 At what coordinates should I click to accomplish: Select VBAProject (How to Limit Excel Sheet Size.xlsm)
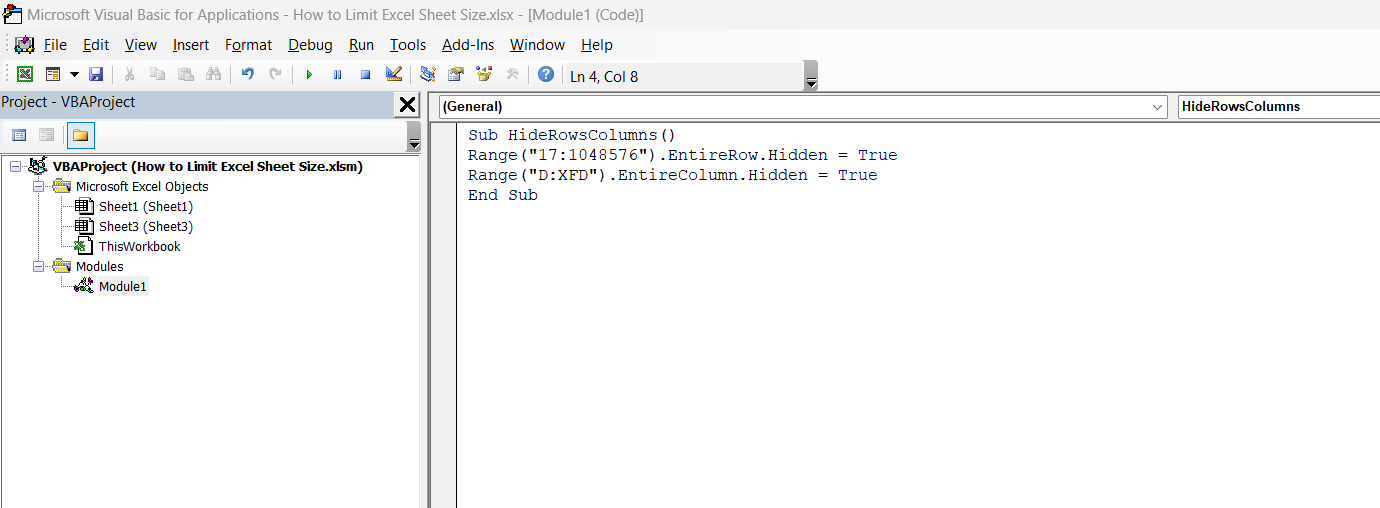click(x=208, y=167)
